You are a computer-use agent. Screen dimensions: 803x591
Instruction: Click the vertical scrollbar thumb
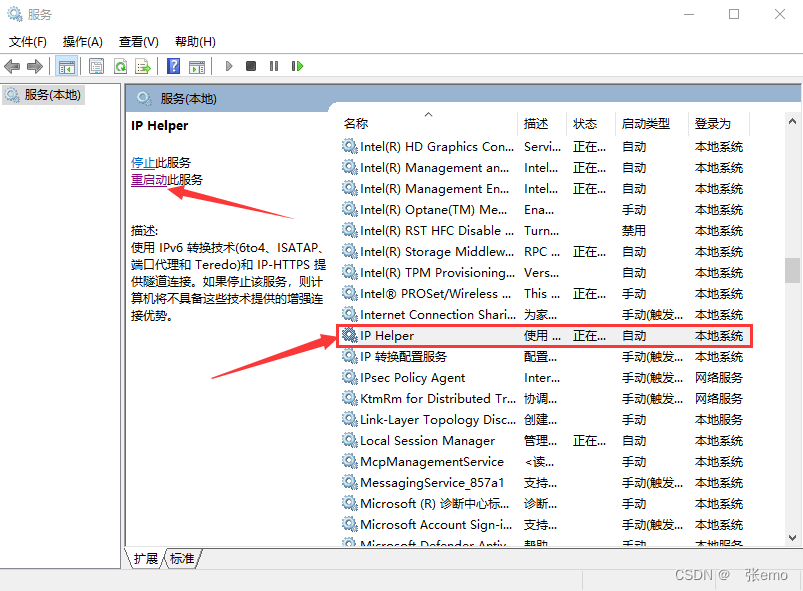point(792,270)
